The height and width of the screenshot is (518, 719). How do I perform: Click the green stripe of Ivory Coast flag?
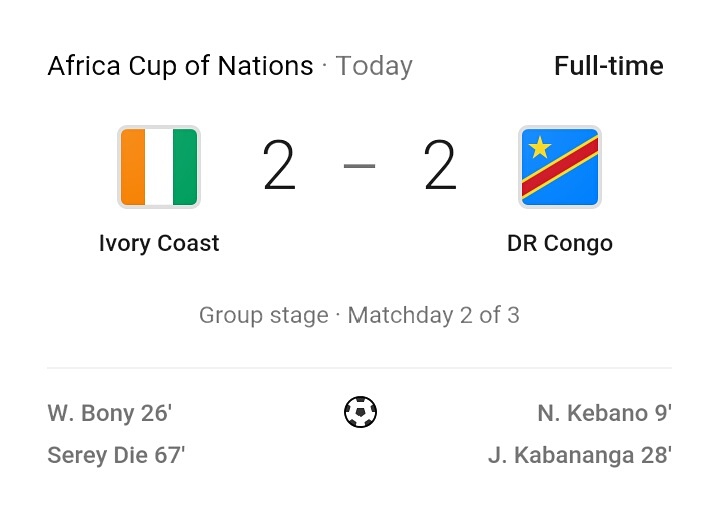(185, 167)
